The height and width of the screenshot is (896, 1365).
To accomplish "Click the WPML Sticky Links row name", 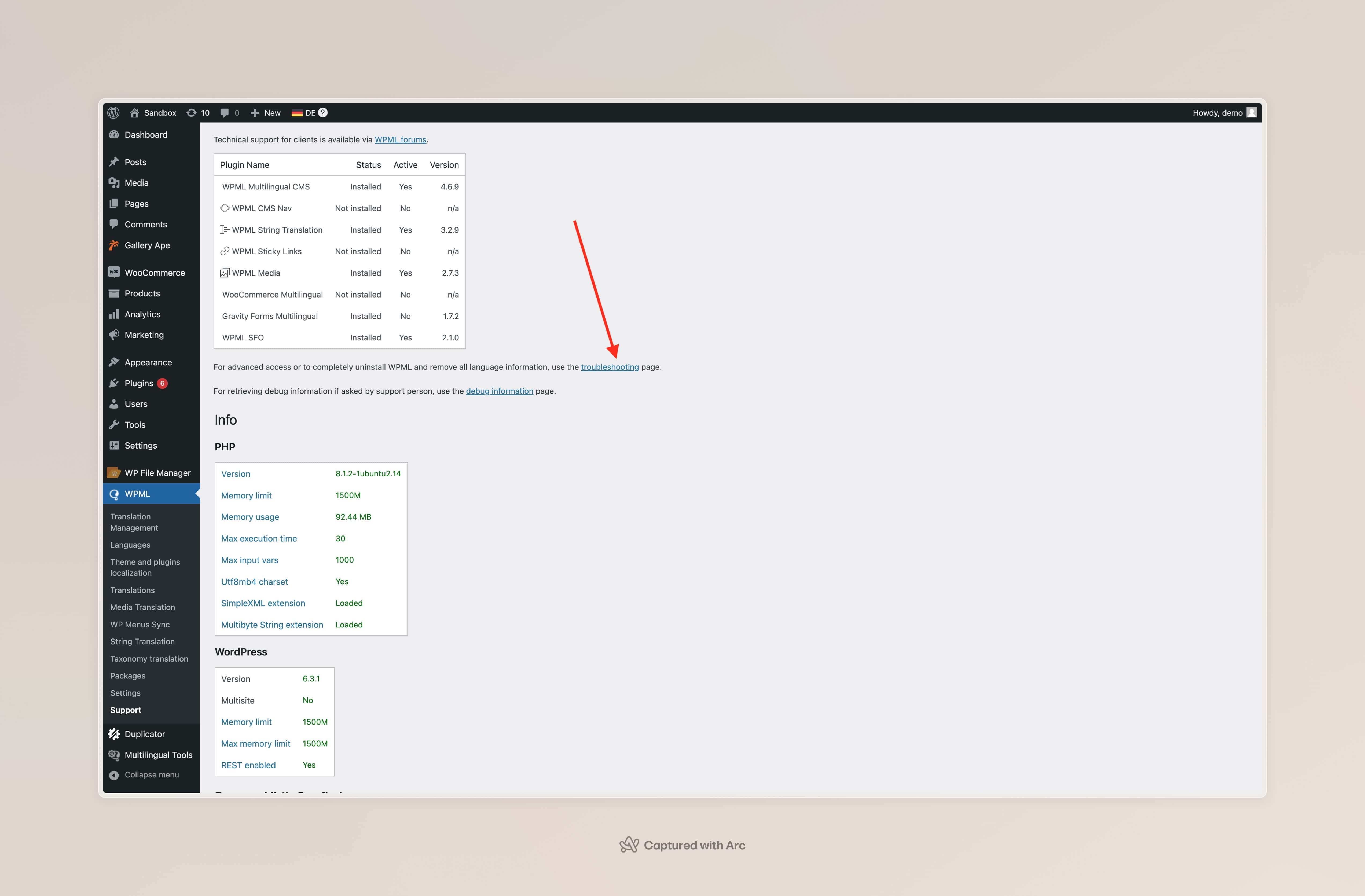I will (267, 251).
